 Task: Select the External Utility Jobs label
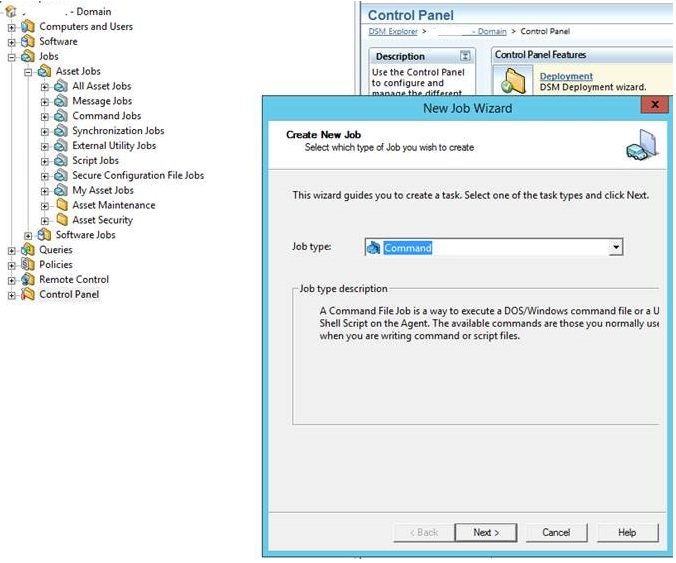[114, 146]
